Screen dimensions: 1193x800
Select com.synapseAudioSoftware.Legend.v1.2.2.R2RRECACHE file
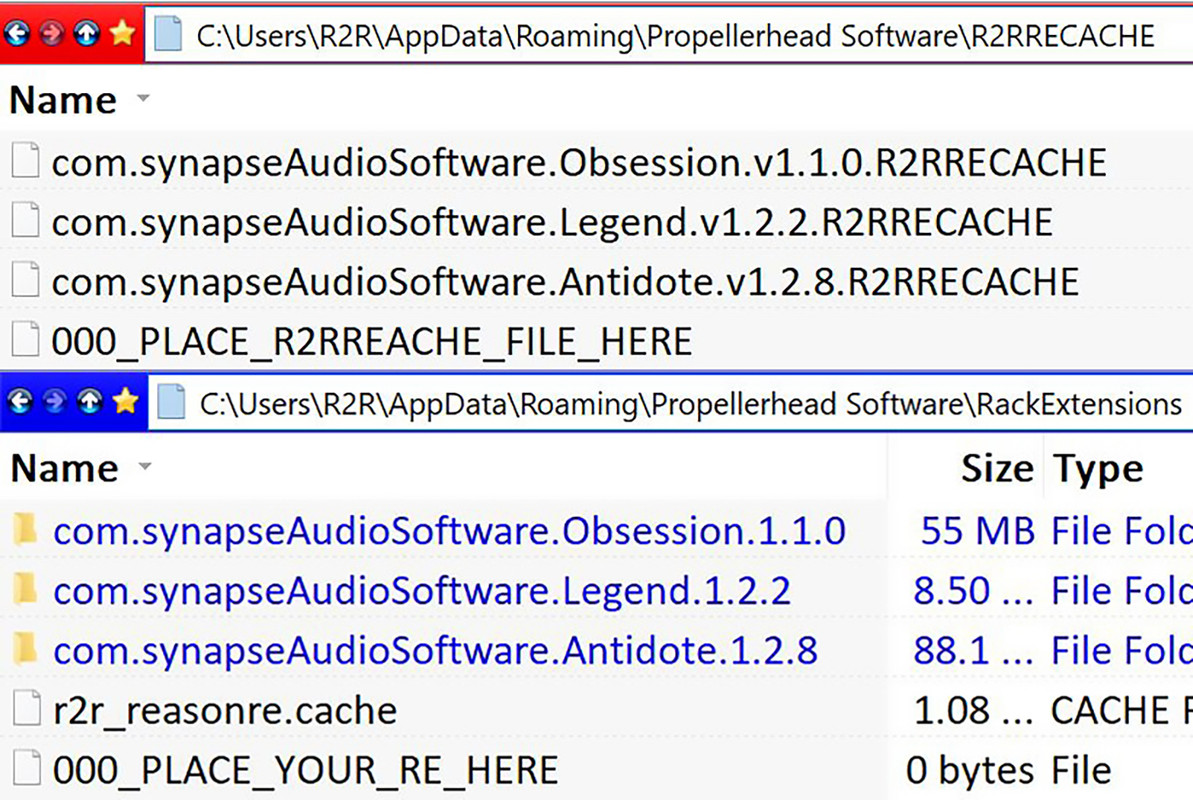552,222
